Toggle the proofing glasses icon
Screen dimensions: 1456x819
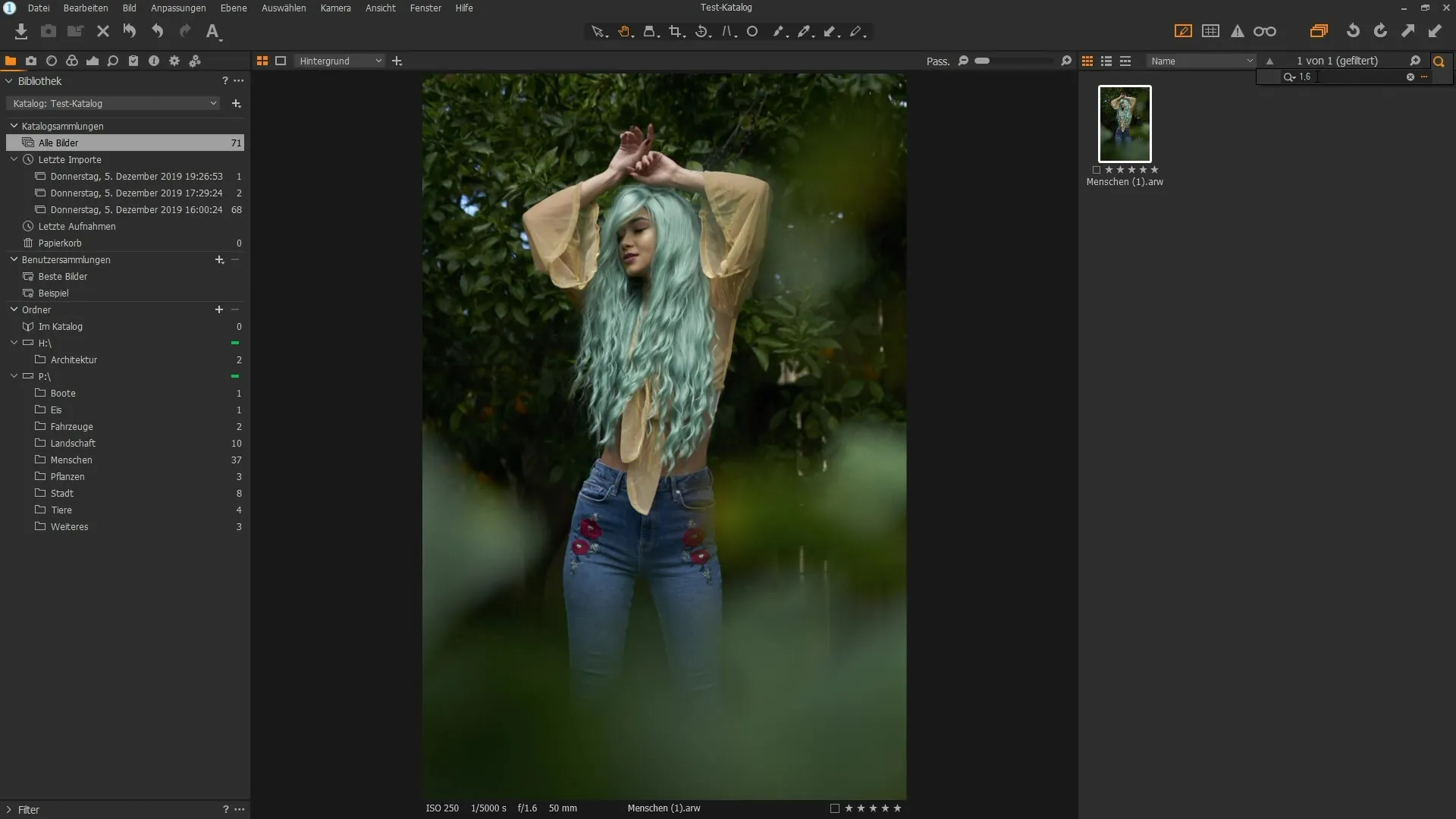coord(1265,31)
